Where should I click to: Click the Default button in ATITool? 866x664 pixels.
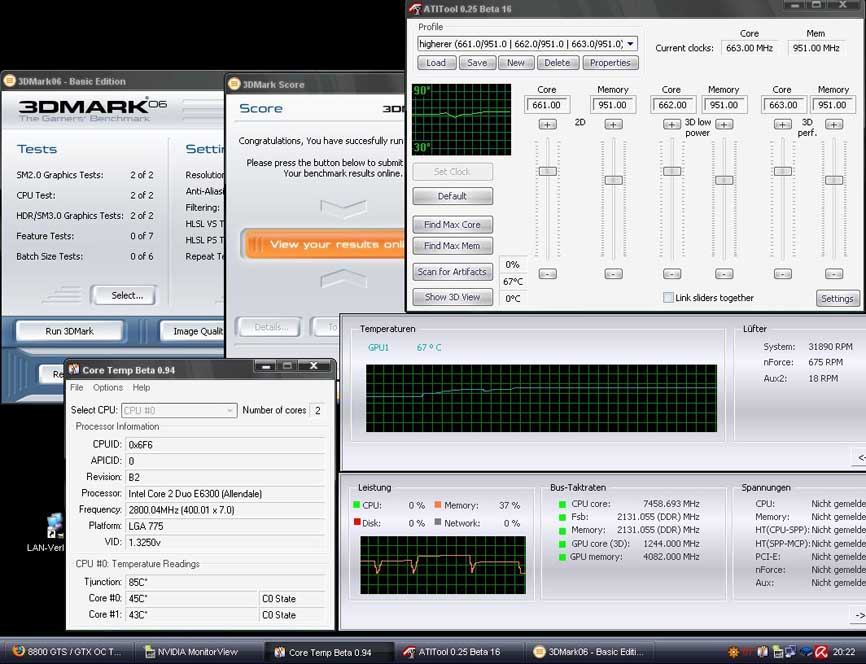[452, 196]
